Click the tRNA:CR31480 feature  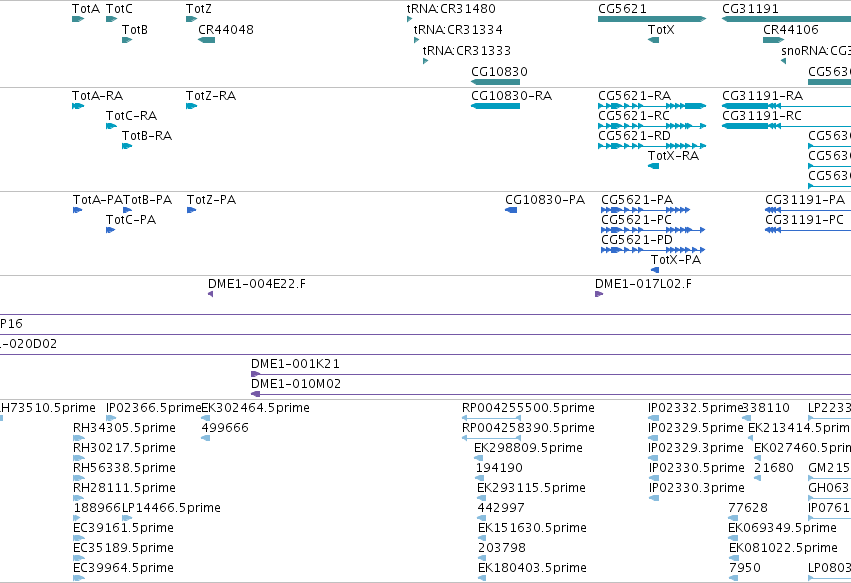pos(409,19)
